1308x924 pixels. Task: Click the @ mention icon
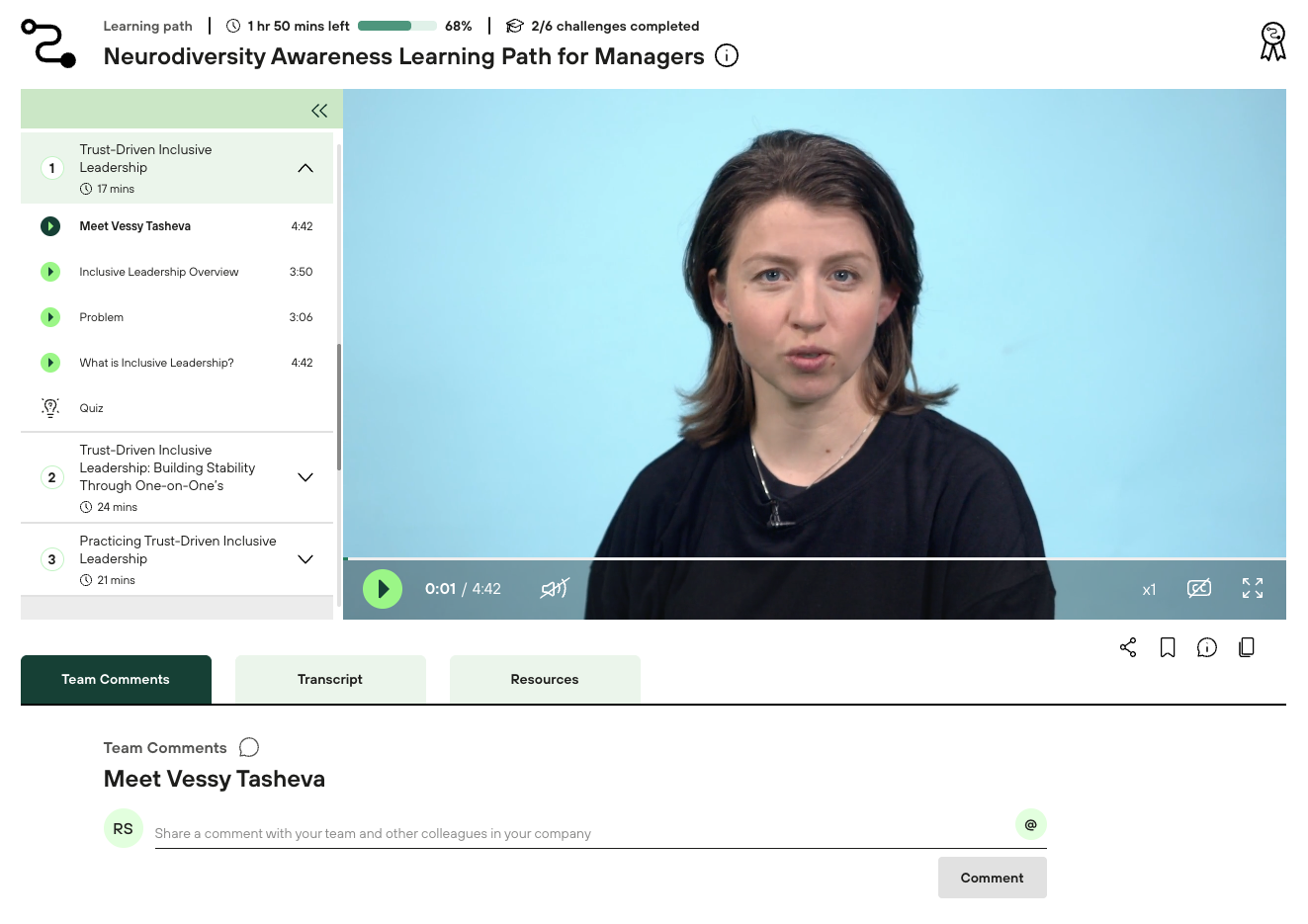click(1030, 824)
